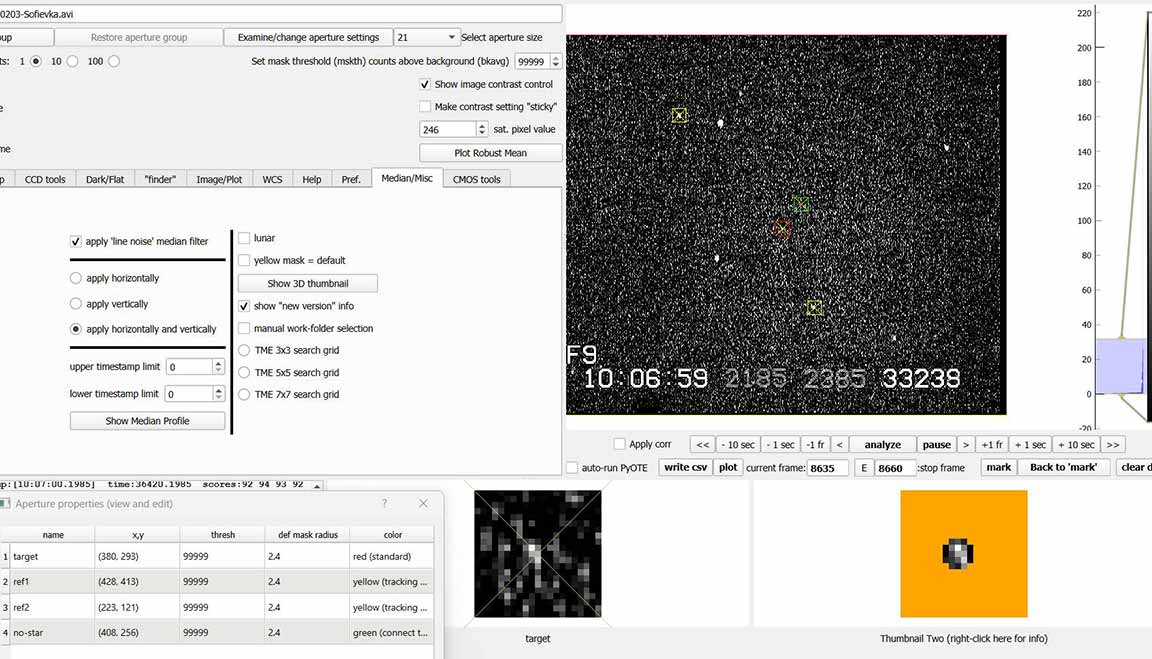The height and width of the screenshot is (659, 1152).
Task: Enable the lunar checkbox
Action: click(245, 238)
